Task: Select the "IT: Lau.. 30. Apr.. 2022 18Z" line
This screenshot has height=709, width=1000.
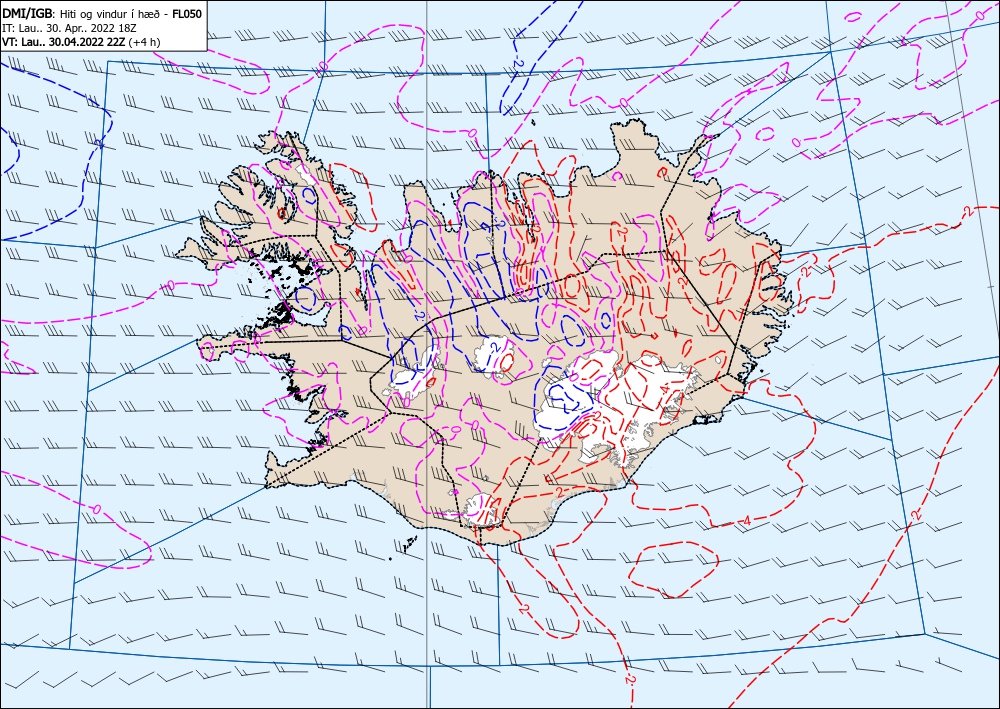Action: [x=70, y=28]
